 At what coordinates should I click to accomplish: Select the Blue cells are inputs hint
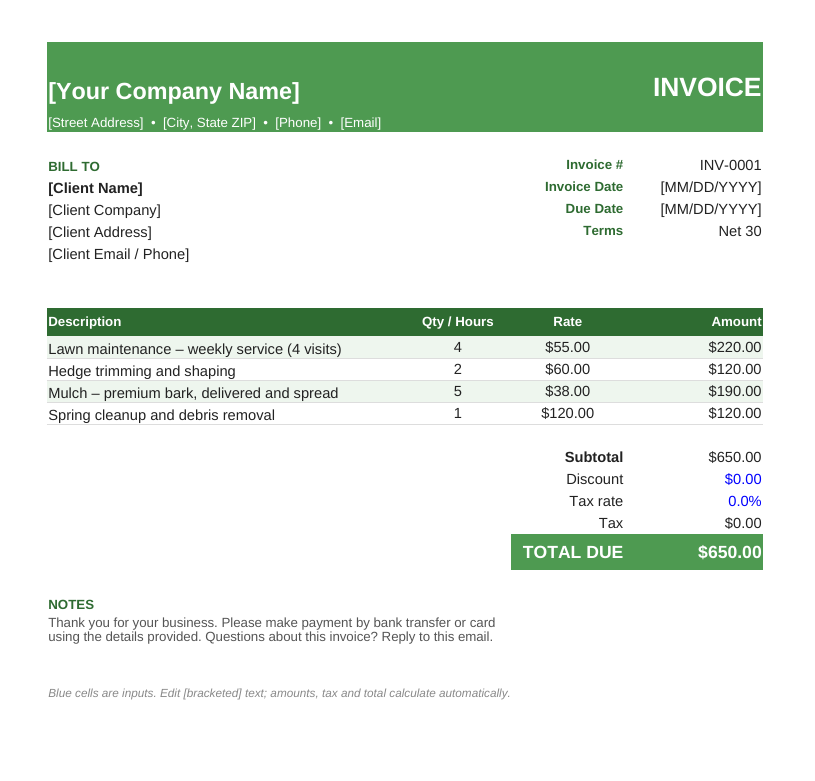279,693
